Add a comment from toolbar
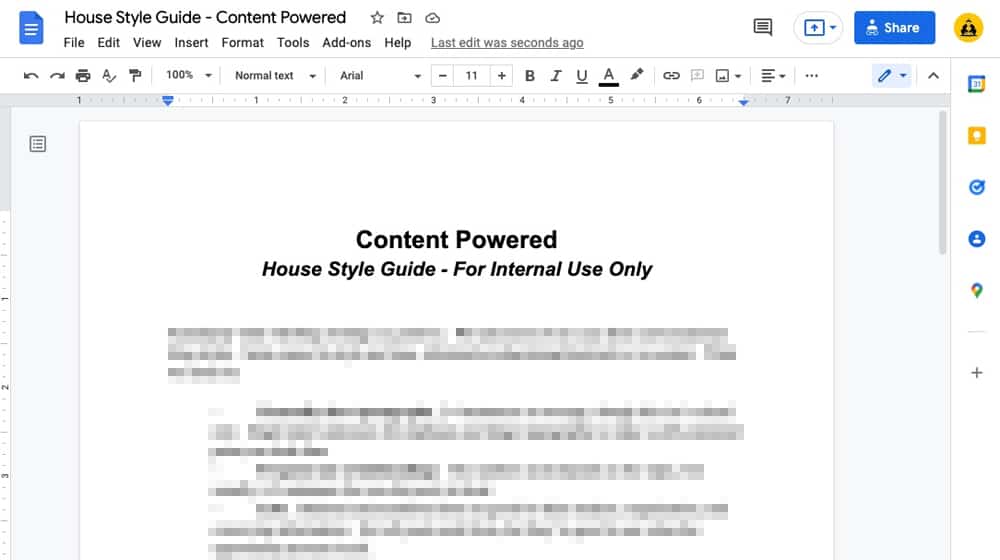Screen dimensions: 1000x560 click(697, 76)
